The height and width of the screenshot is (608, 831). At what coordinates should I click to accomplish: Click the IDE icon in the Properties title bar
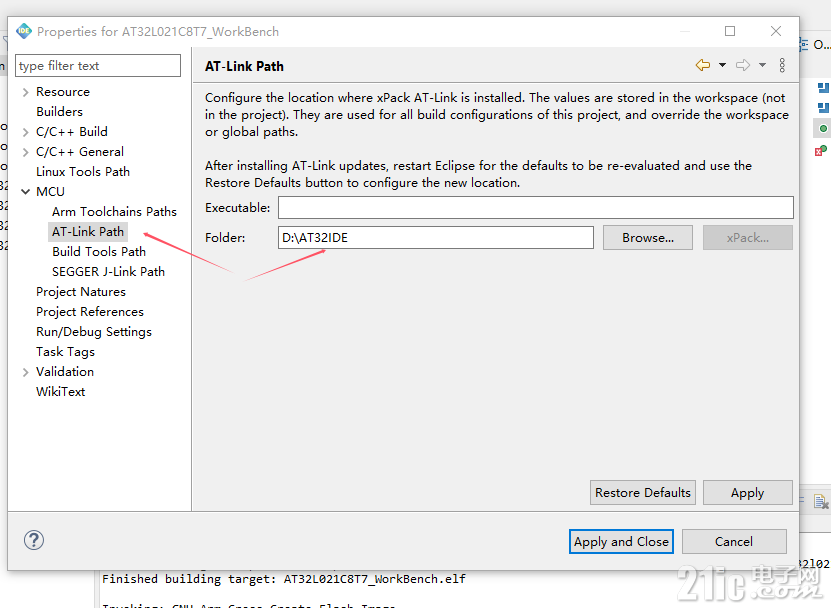click(24, 31)
